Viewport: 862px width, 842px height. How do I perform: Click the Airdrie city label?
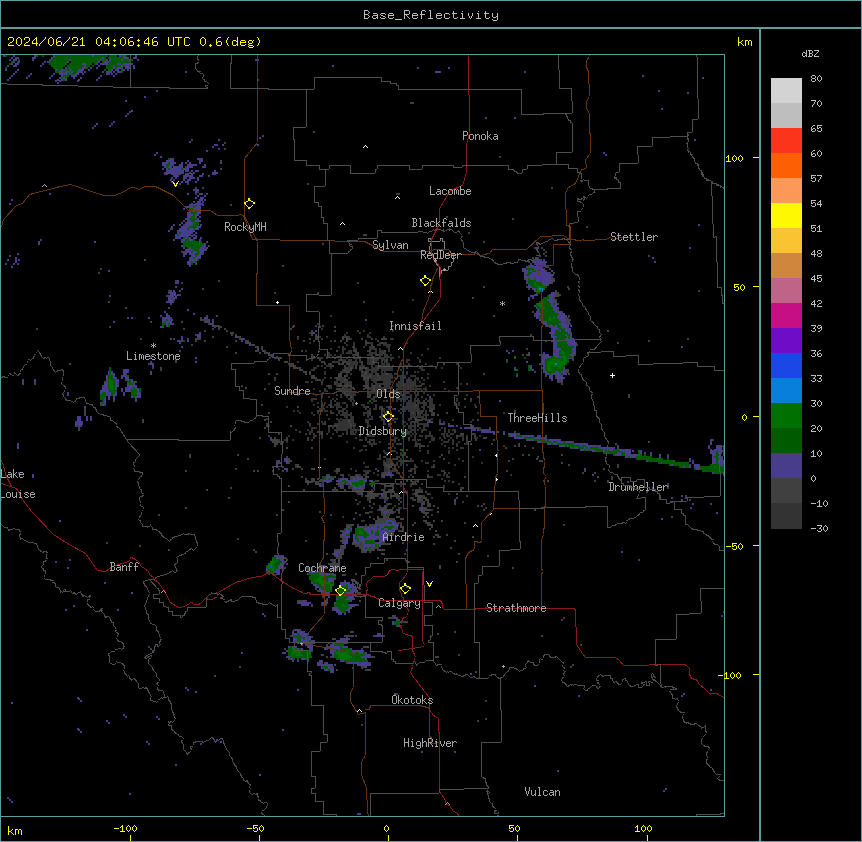(x=404, y=537)
